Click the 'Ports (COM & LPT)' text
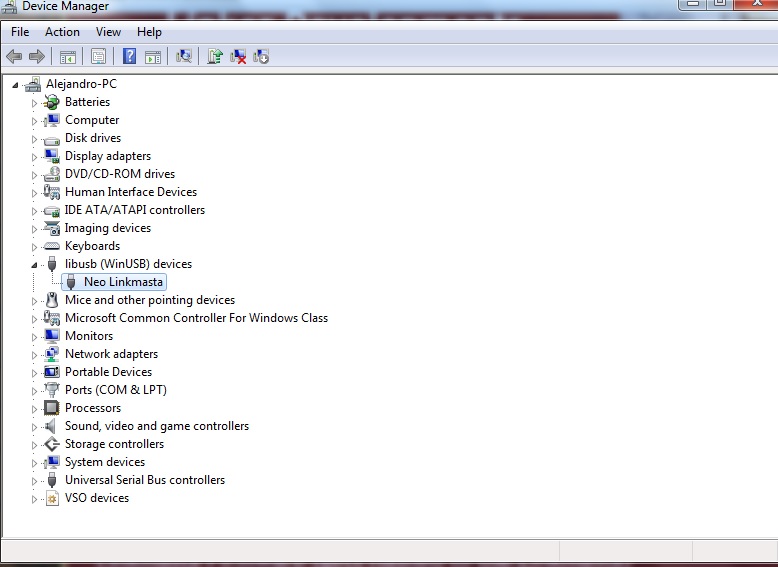The image size is (778, 567). 116,390
